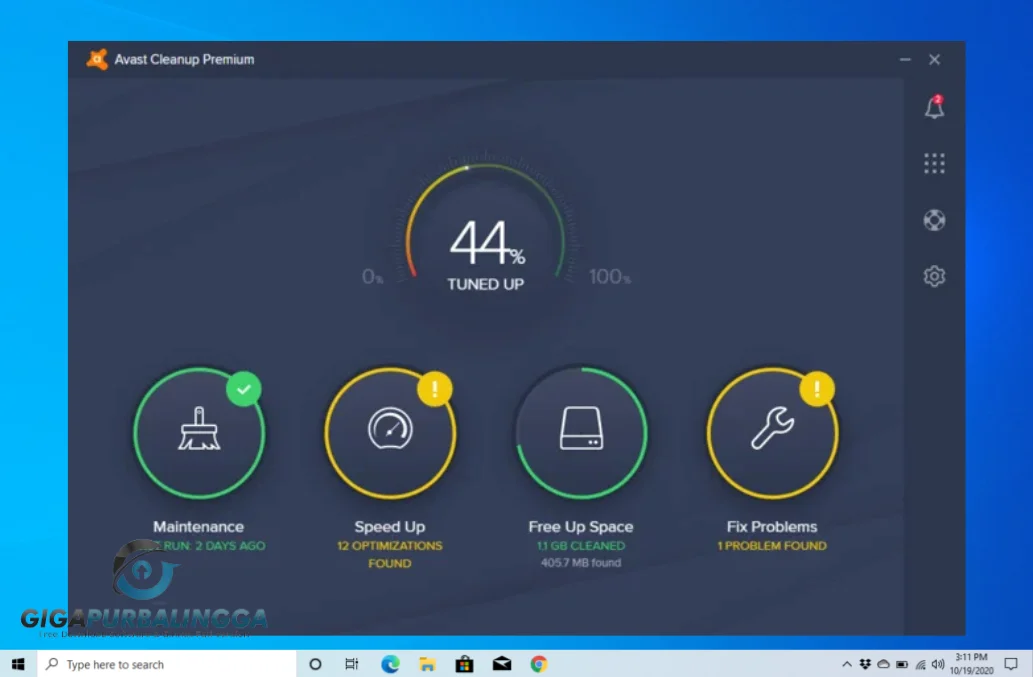Image resolution: width=1033 pixels, height=677 pixels.
Task: Click the Avast logo in title bar
Action: pyautogui.click(x=97, y=59)
